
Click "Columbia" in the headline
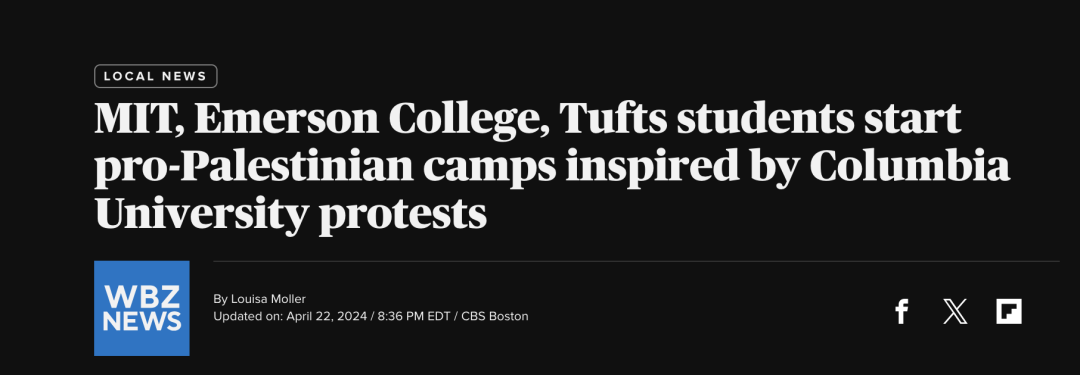pyautogui.click(x=909, y=167)
